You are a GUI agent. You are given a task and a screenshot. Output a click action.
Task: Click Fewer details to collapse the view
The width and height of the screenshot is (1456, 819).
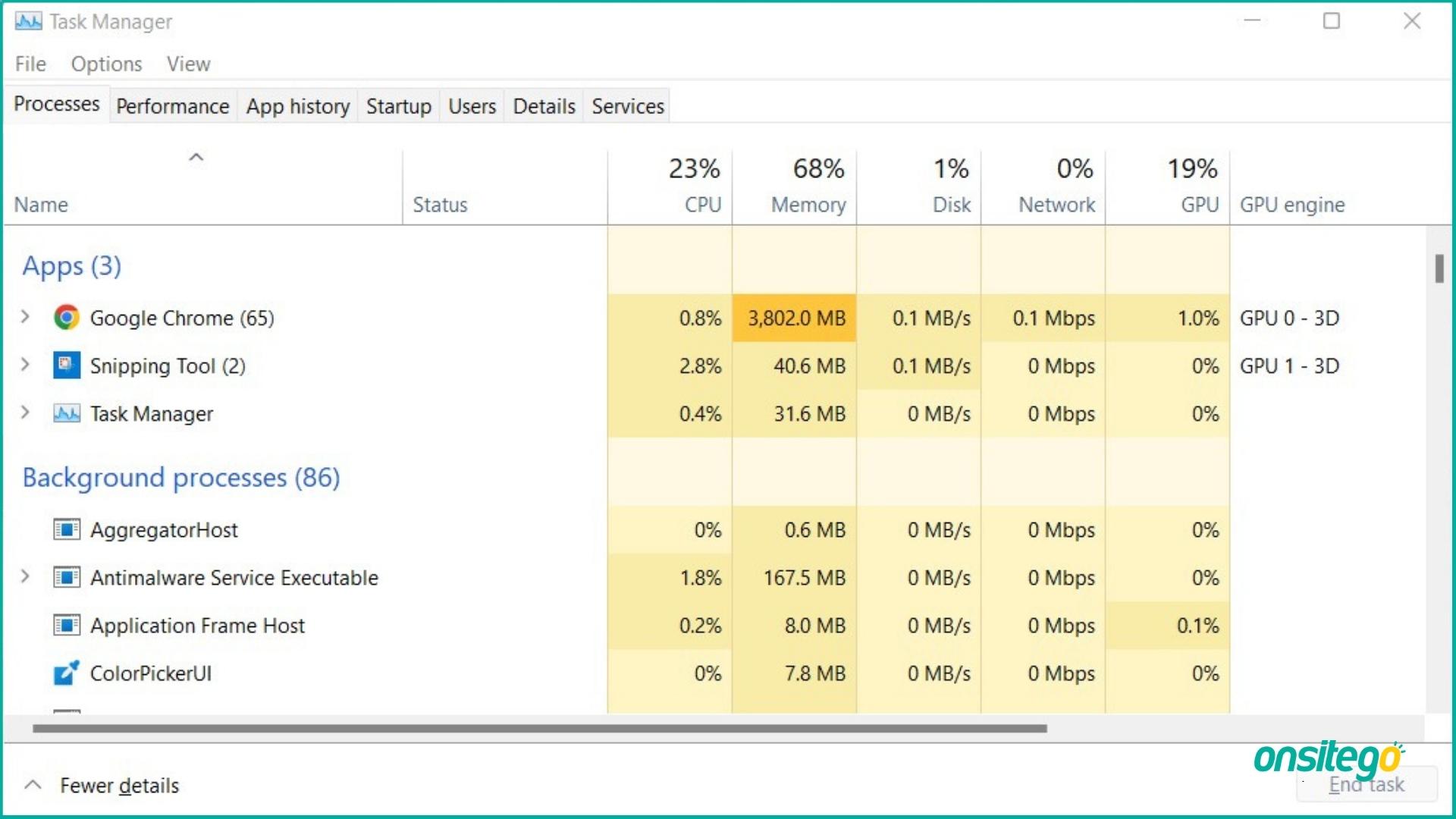click(x=118, y=786)
